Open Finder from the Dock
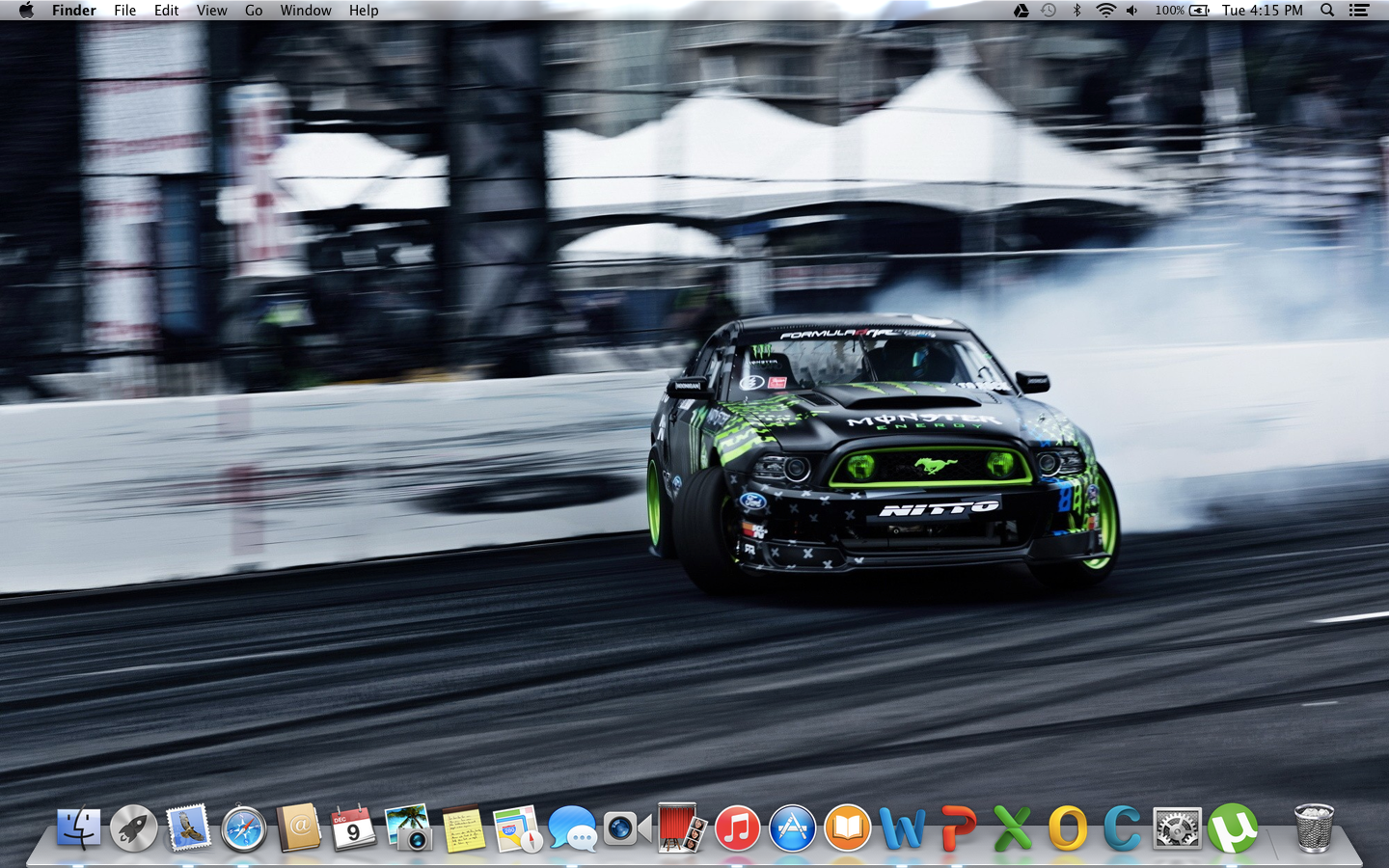Viewport: 1389px width, 868px height. pyautogui.click(x=79, y=828)
